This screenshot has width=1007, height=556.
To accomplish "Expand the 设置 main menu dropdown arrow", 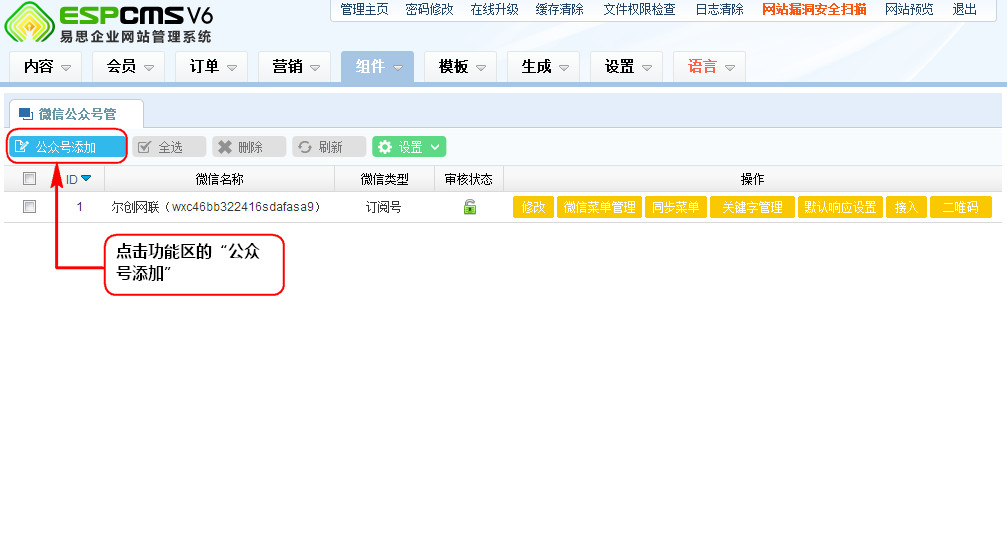I will click(647, 67).
